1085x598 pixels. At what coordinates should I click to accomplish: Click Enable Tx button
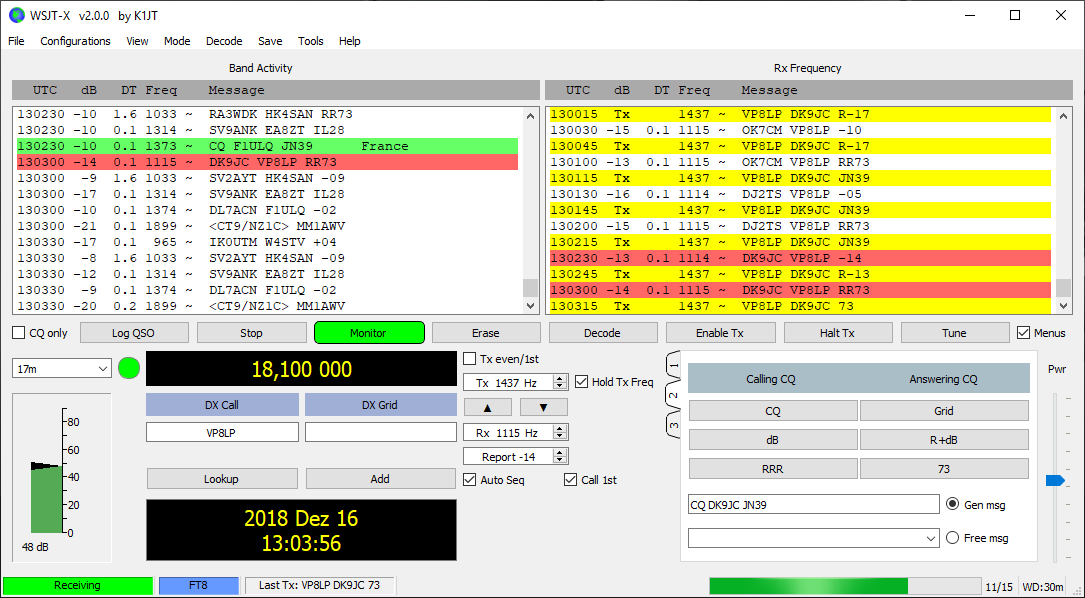pos(720,333)
